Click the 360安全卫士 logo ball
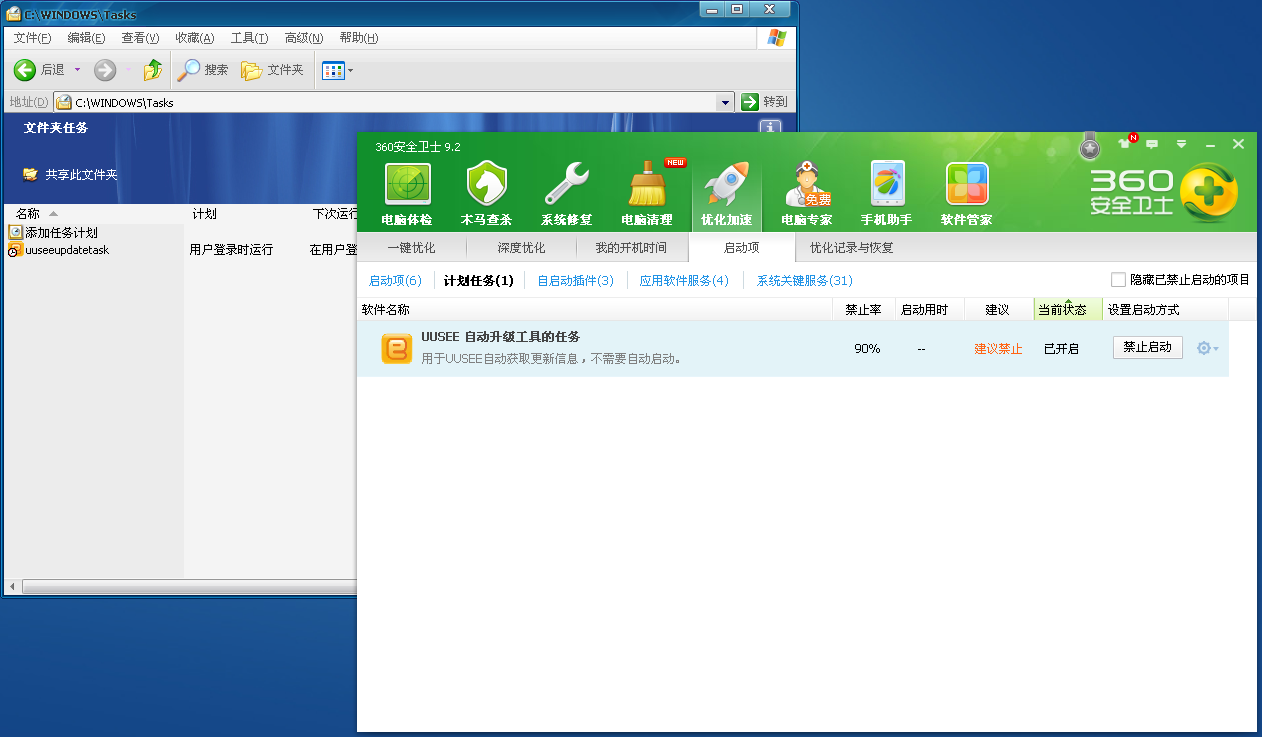Viewport: 1262px width, 737px height. (x=1210, y=192)
